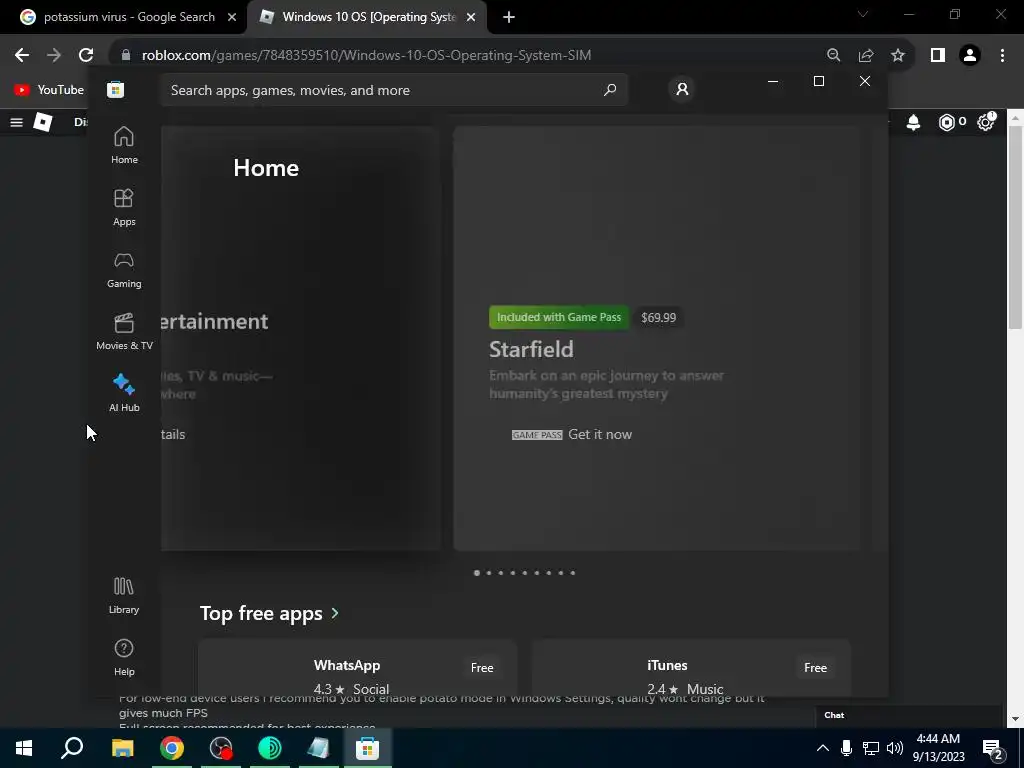
Task: Select the last carousel page dot
Action: click(573, 573)
